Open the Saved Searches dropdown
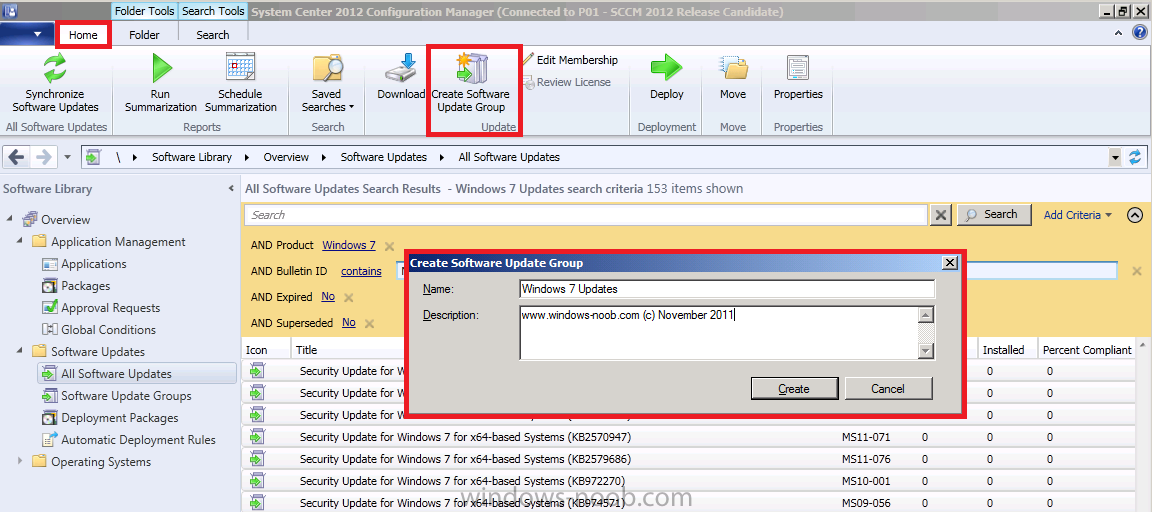1152x512 pixels. [x=327, y=82]
